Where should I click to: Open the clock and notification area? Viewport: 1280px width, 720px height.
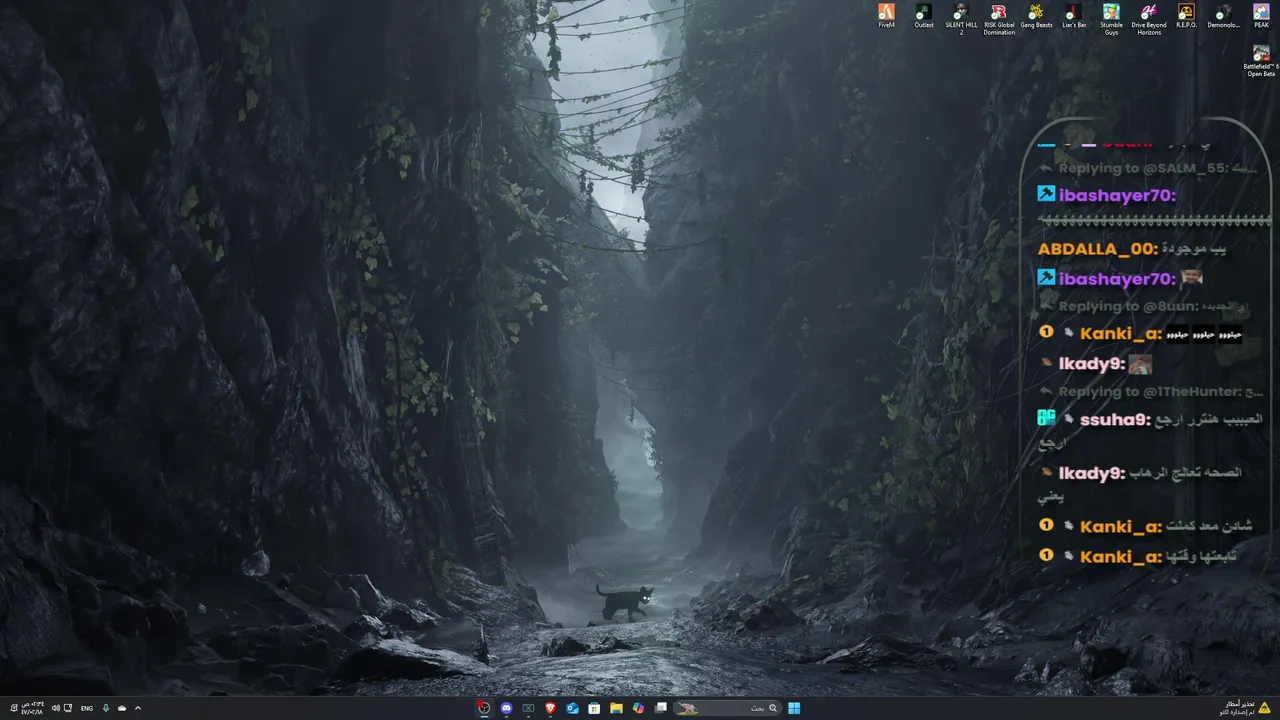[x=27, y=708]
